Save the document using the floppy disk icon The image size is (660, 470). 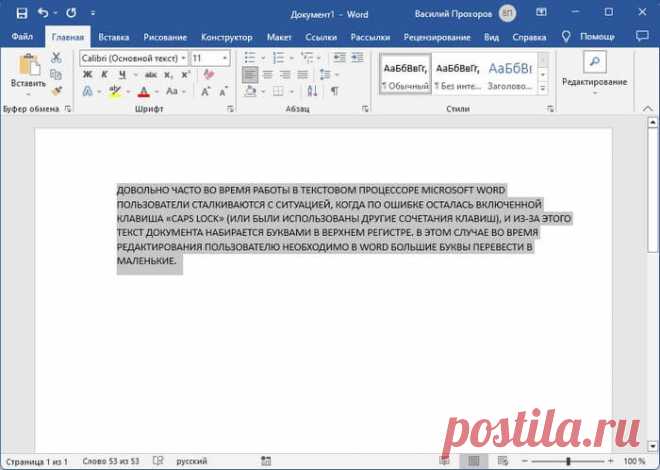[x=21, y=13]
